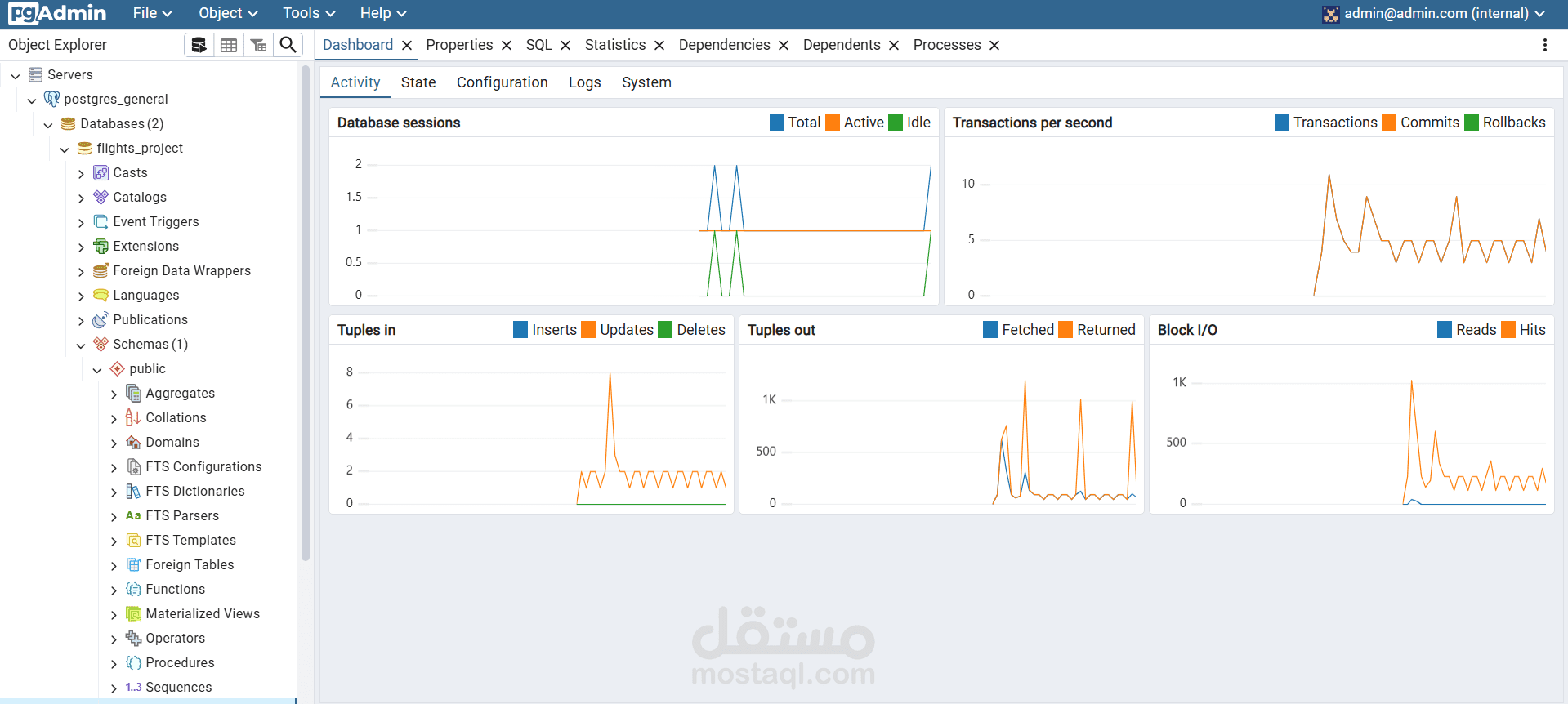Close the Processes tab

(x=994, y=46)
